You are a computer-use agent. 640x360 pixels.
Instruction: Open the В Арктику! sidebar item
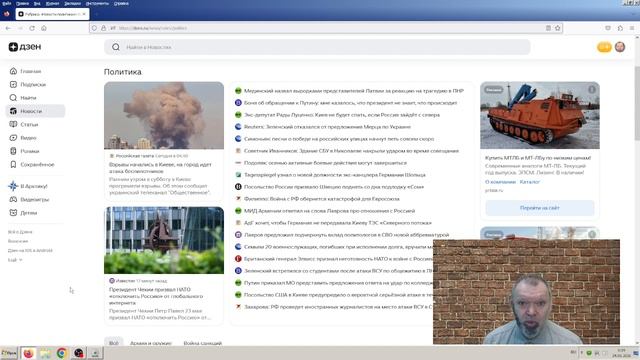point(28,186)
